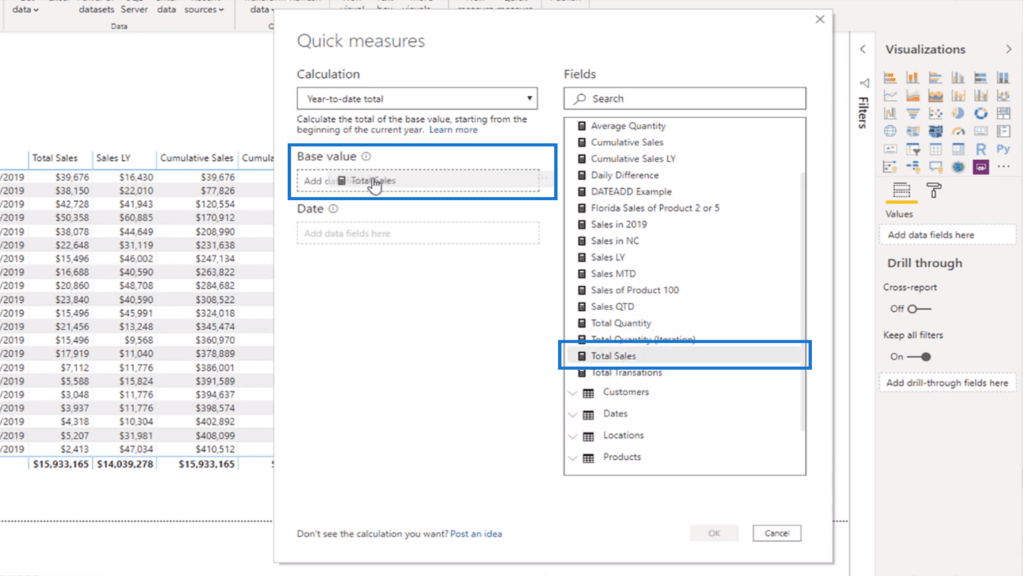1024x576 pixels.
Task: Open the Post an idea link
Action: point(476,534)
